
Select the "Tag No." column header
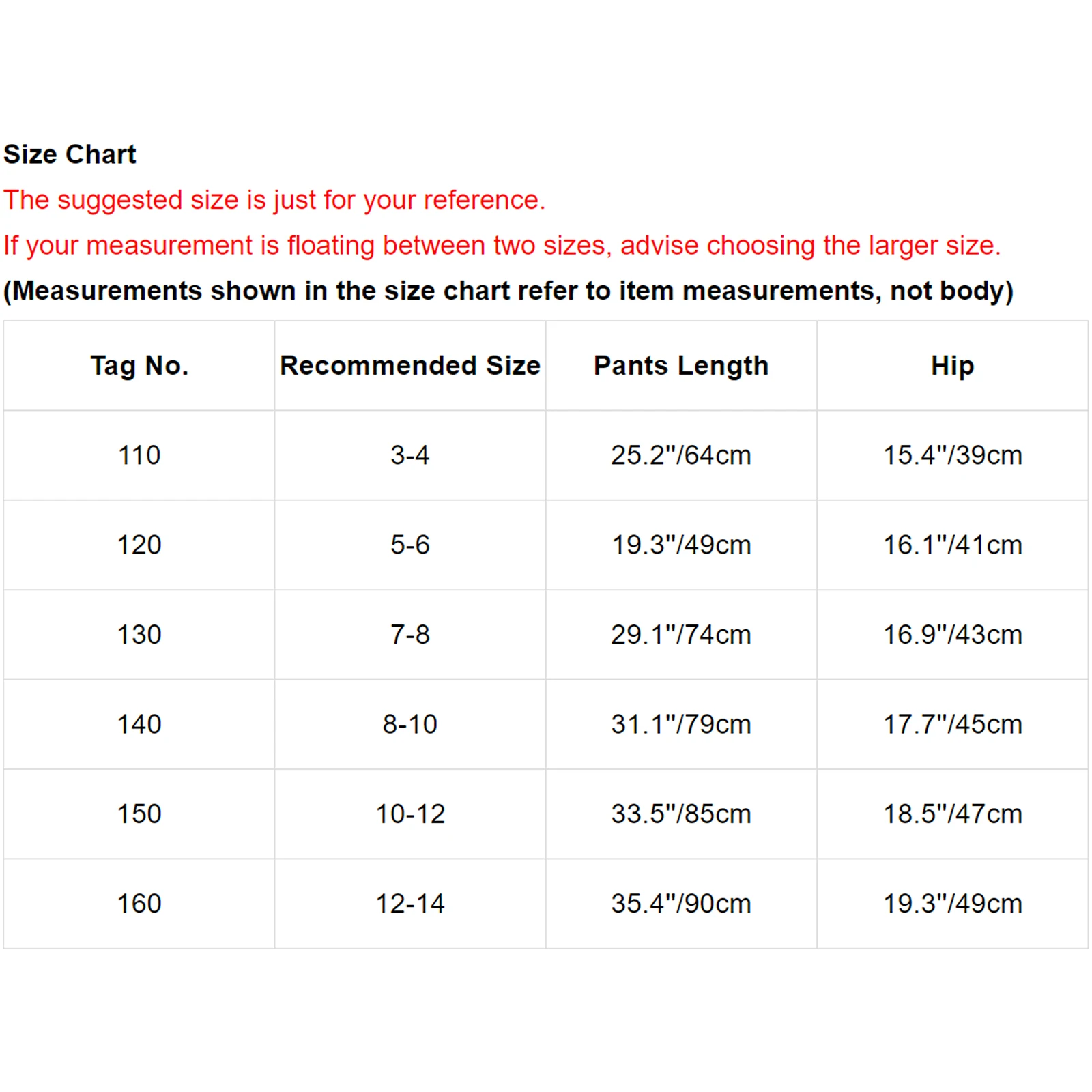[x=139, y=366]
